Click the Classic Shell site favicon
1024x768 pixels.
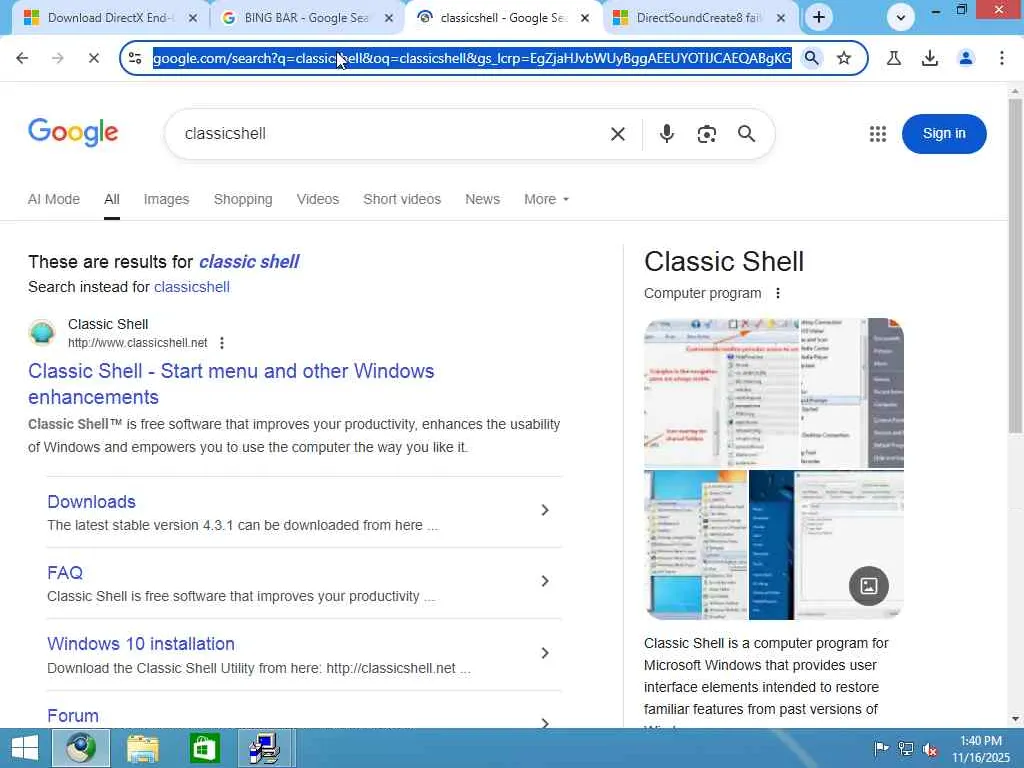42,332
